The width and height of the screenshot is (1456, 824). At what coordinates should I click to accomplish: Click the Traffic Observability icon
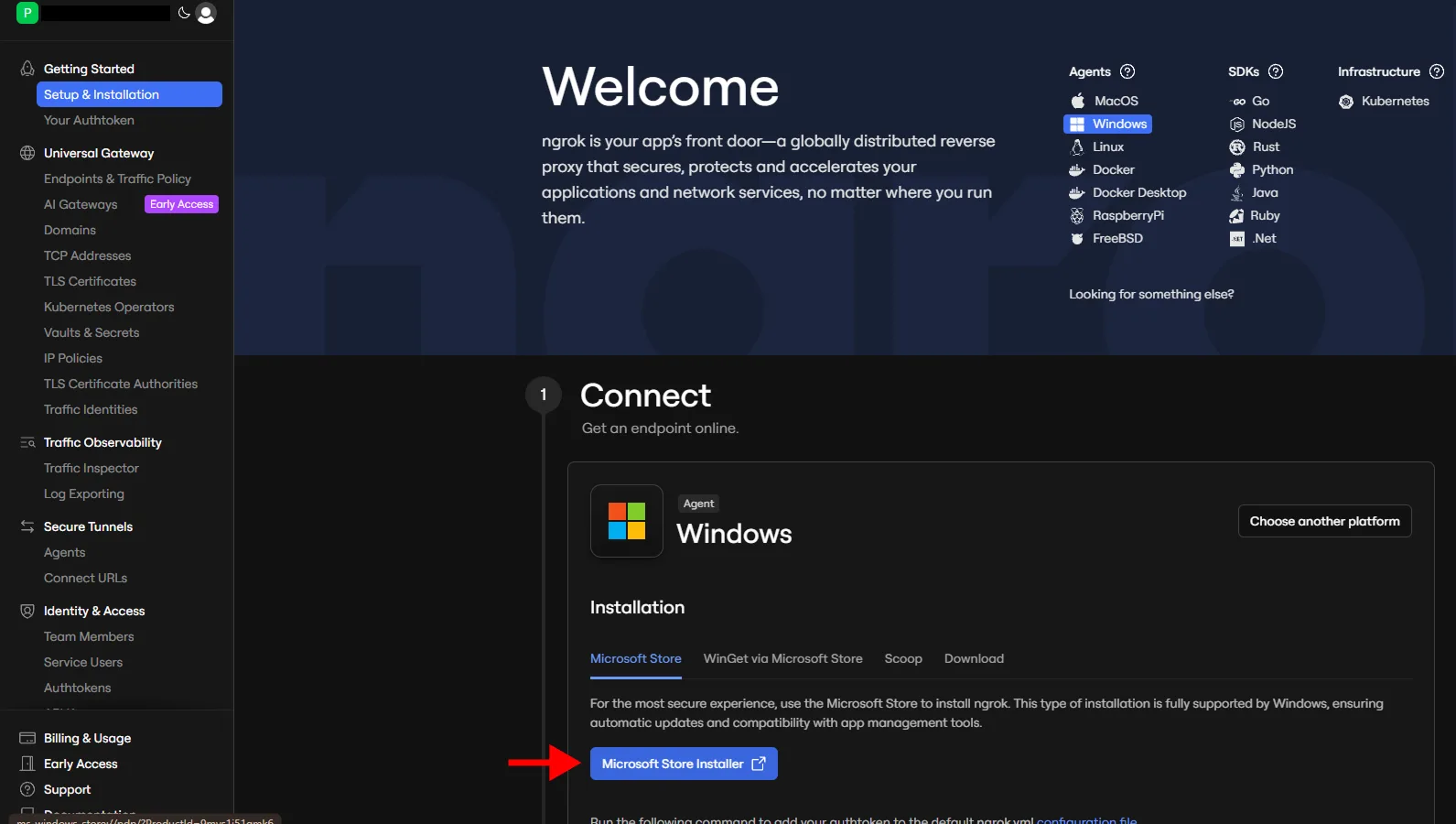pyautogui.click(x=27, y=442)
